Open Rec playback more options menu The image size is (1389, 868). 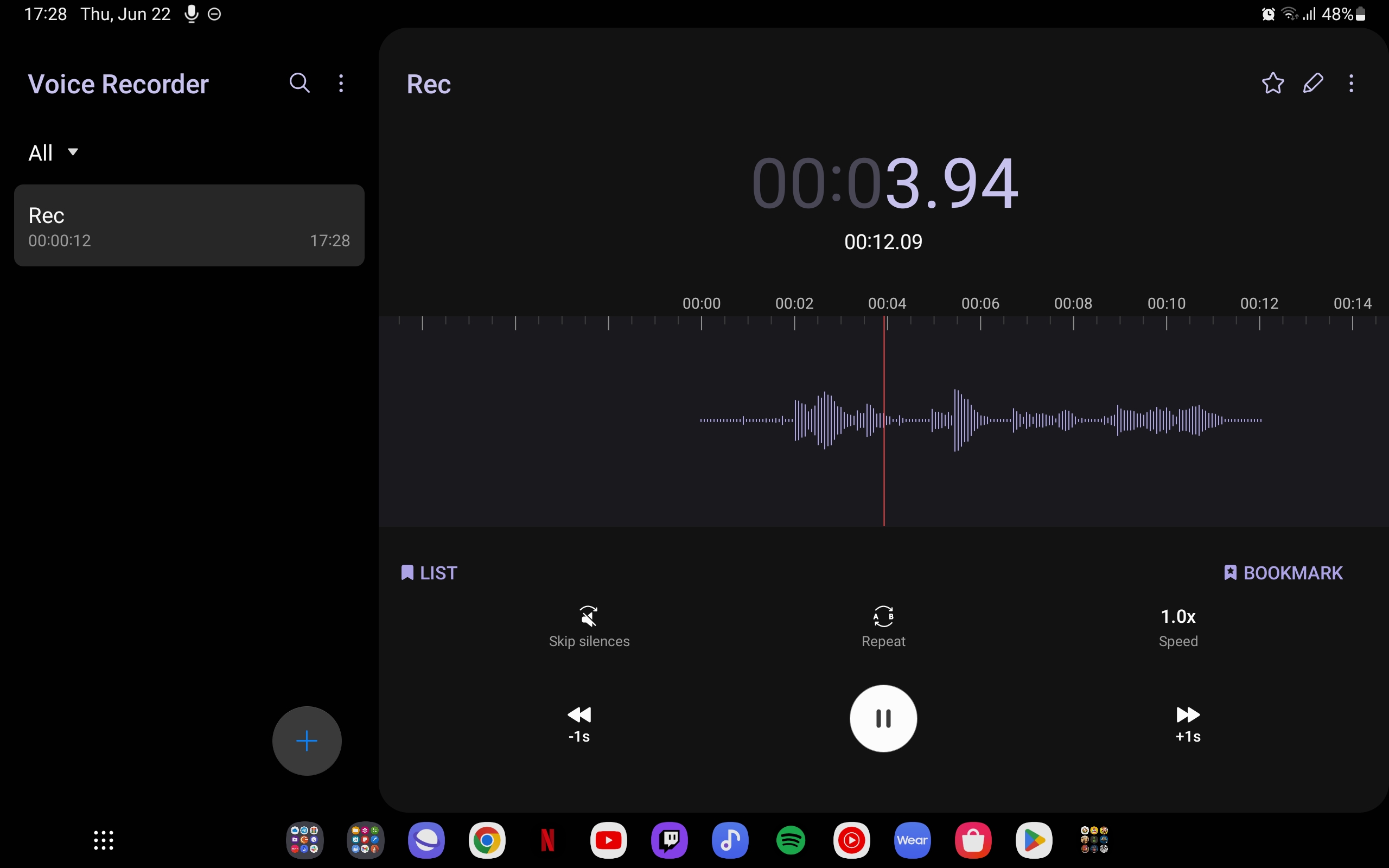click(1351, 83)
